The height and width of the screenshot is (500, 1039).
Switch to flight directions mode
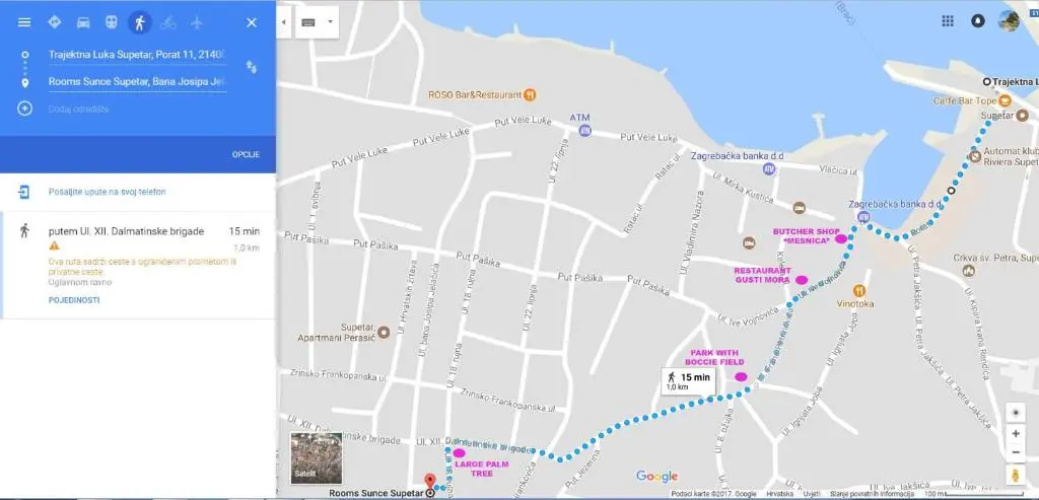pyautogui.click(x=197, y=23)
